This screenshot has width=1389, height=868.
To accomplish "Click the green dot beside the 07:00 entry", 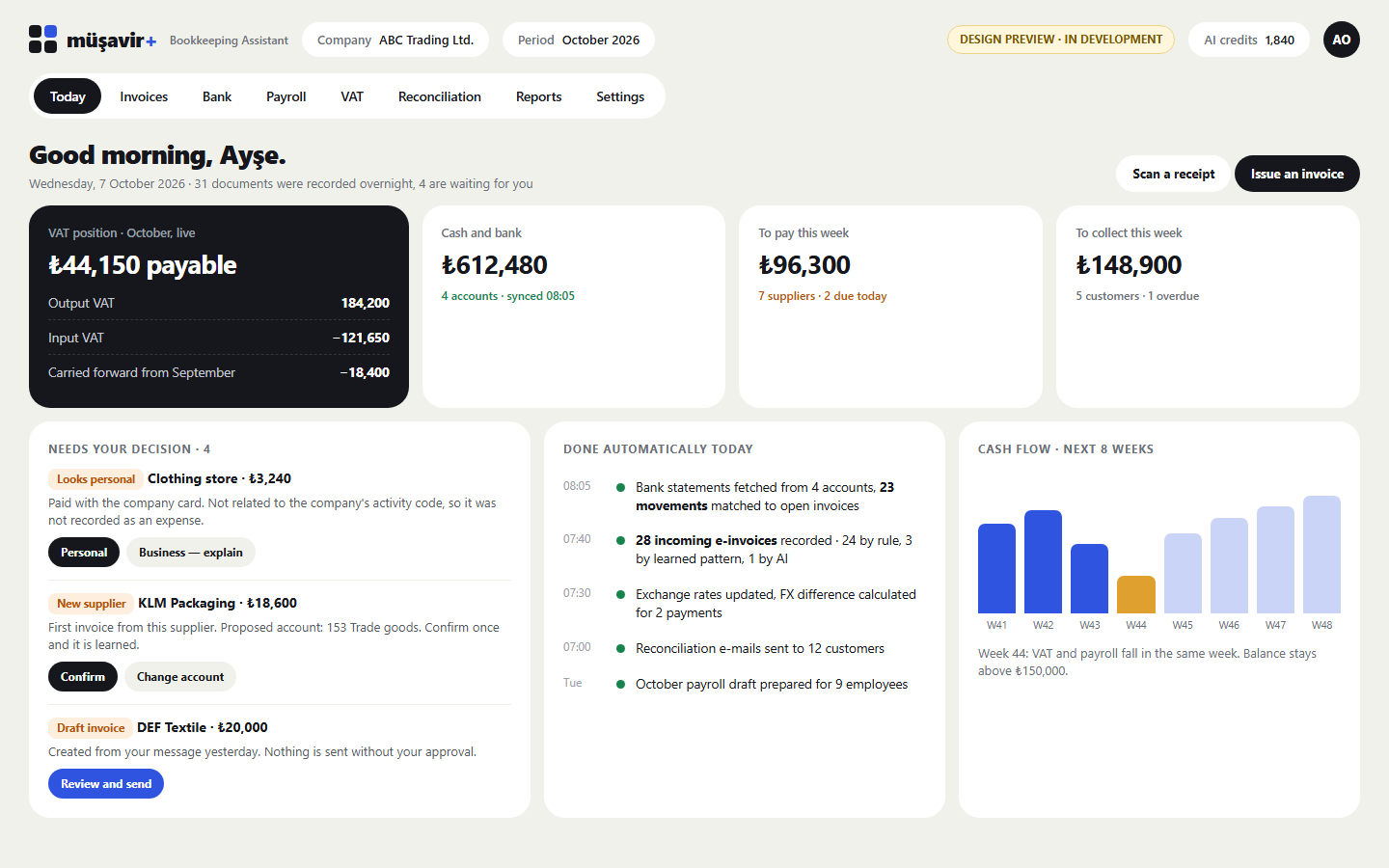I will pyautogui.click(x=621, y=649).
